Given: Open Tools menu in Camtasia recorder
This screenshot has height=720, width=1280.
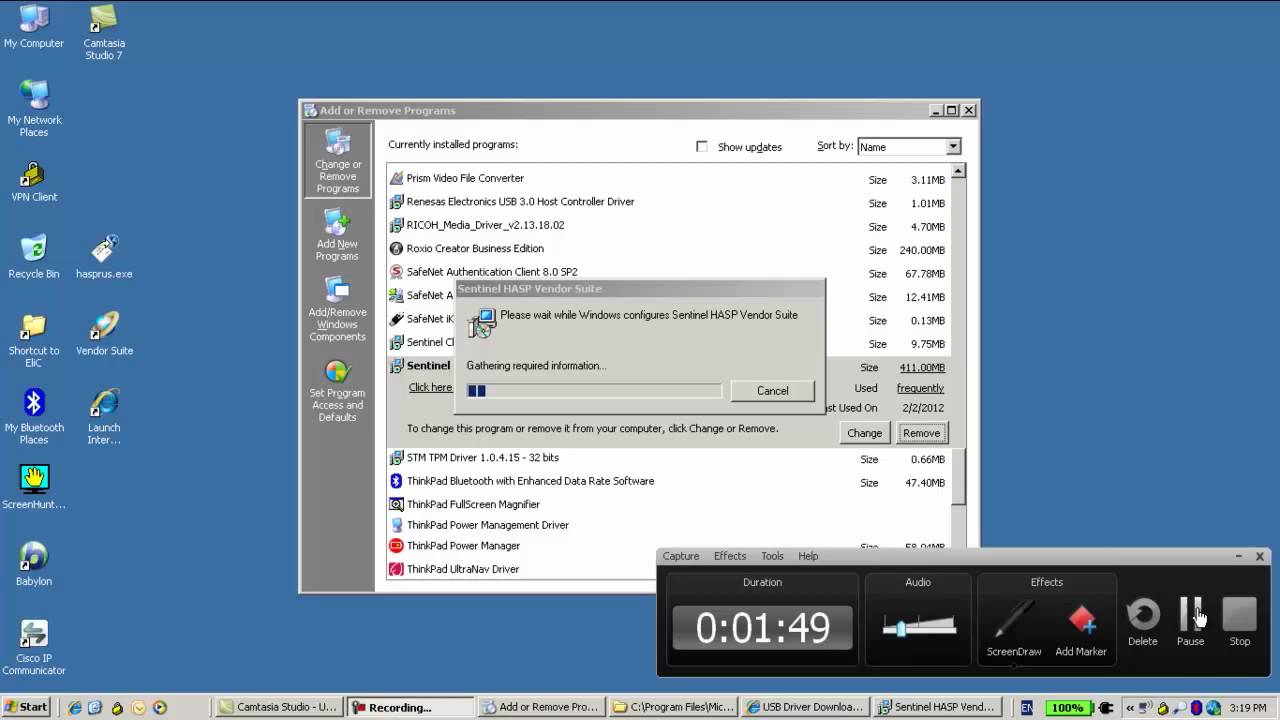Looking at the screenshot, I should point(772,556).
